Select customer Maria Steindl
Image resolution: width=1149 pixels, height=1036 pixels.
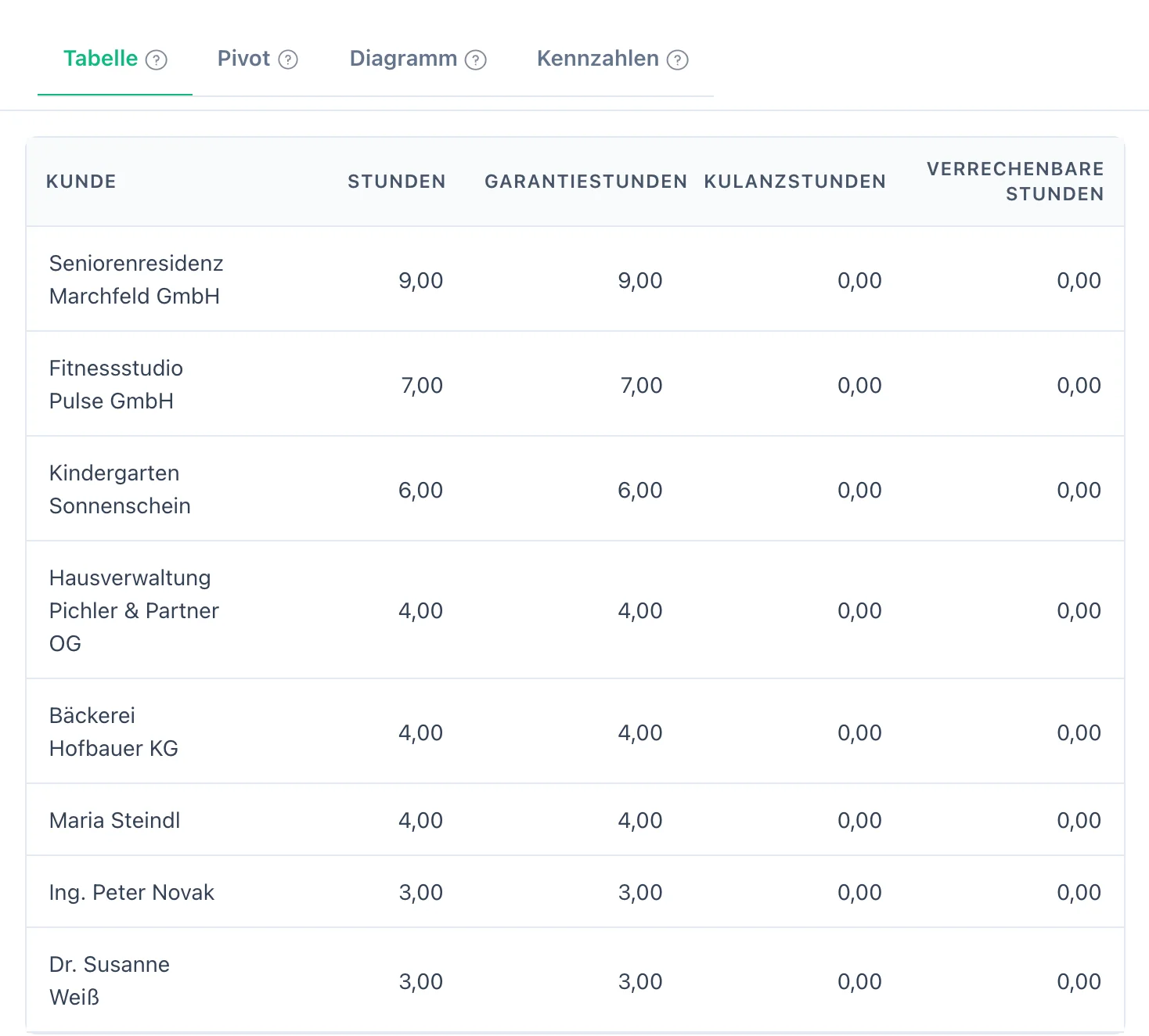(x=114, y=820)
